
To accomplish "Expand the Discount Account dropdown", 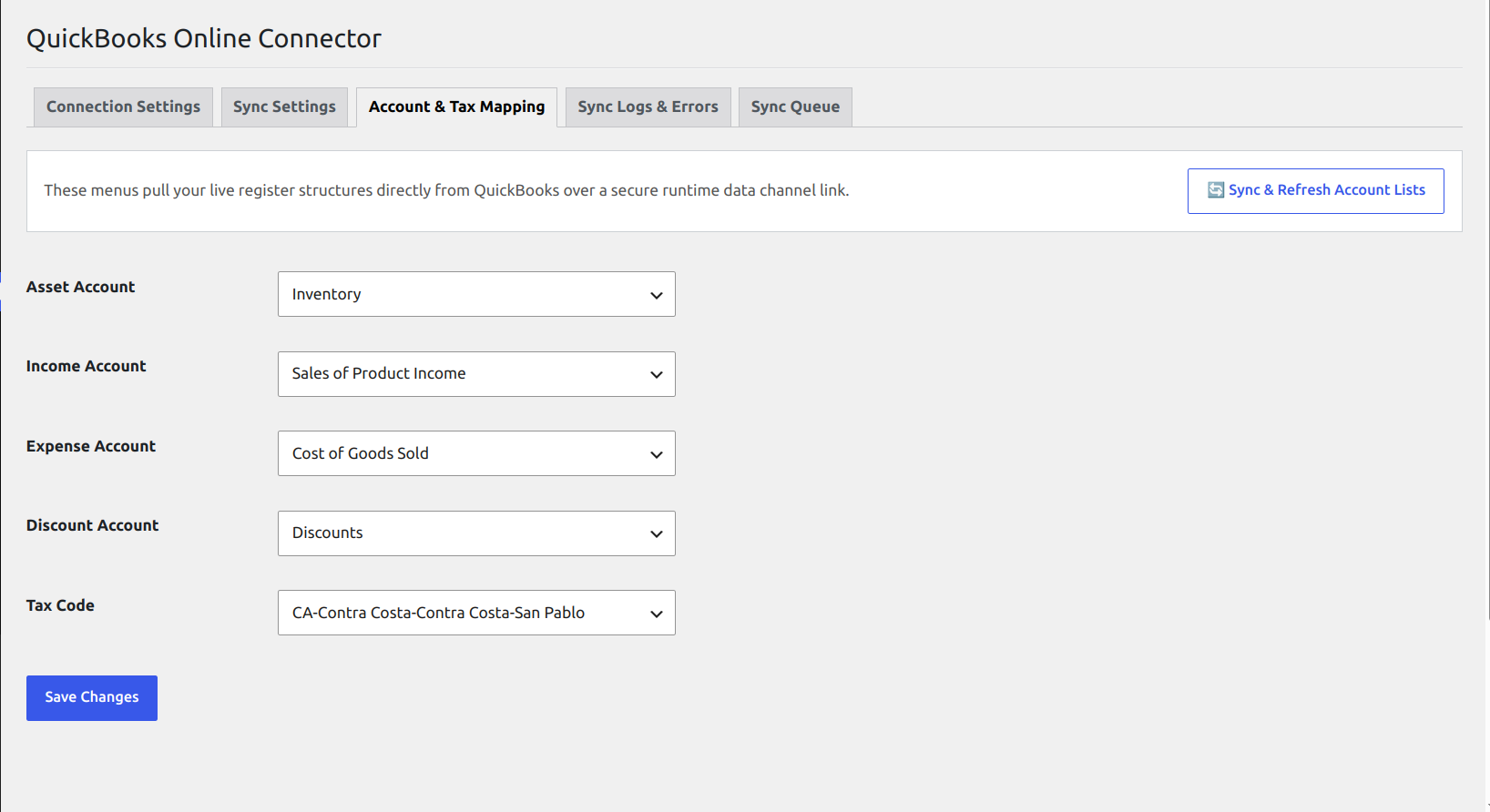I will tap(476, 533).
